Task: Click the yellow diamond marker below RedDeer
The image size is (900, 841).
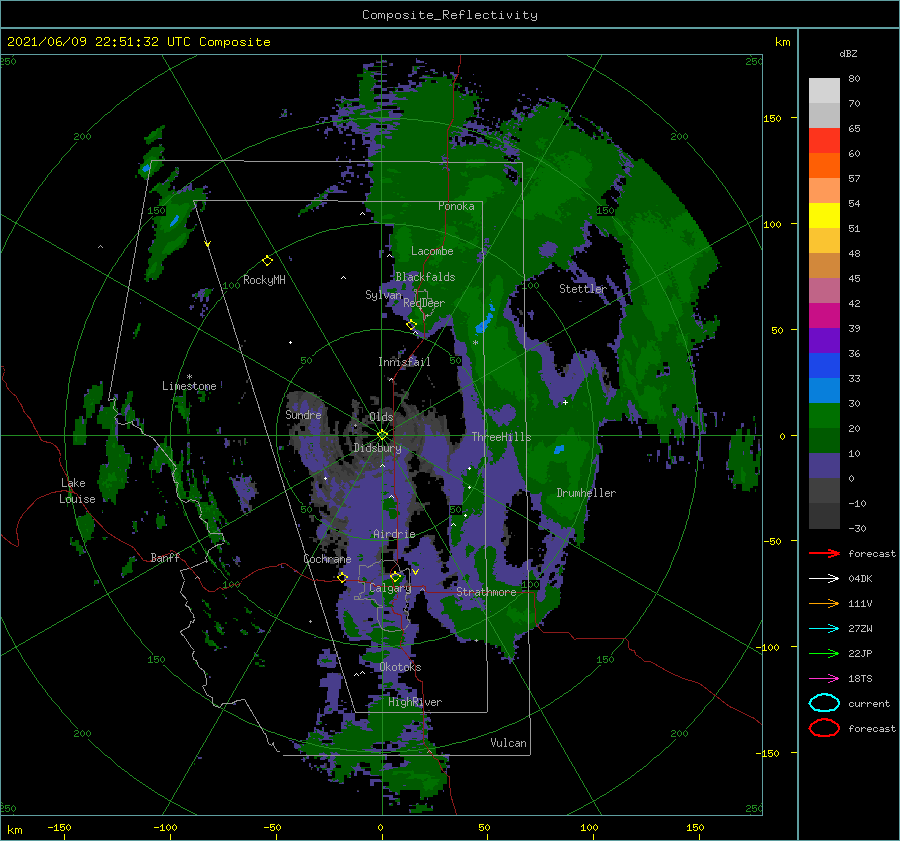Action: (411, 325)
